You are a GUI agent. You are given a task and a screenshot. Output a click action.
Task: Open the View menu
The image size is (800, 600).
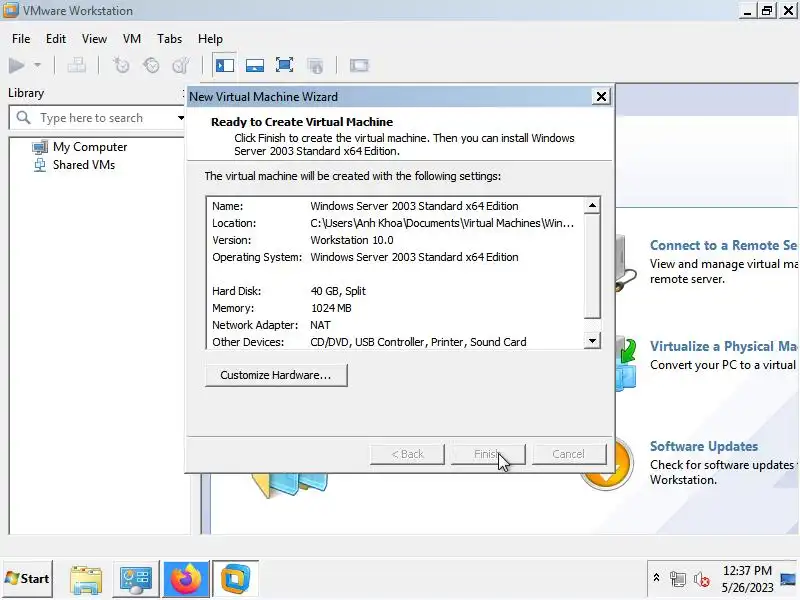(x=94, y=39)
